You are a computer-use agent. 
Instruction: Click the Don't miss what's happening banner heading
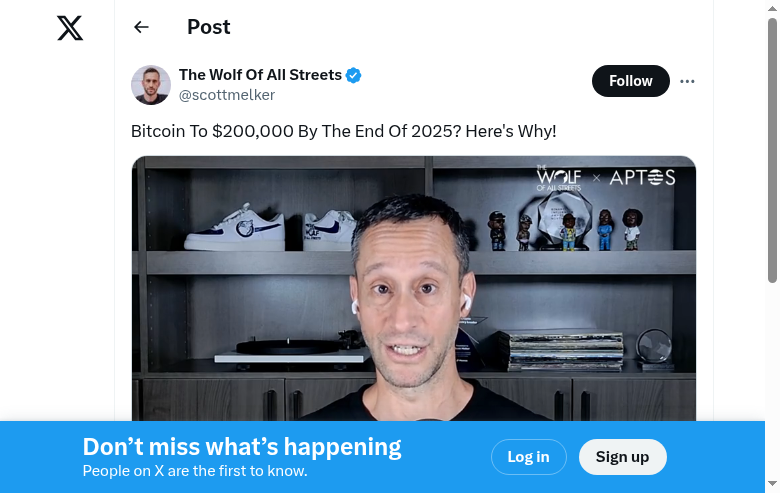[242, 447]
